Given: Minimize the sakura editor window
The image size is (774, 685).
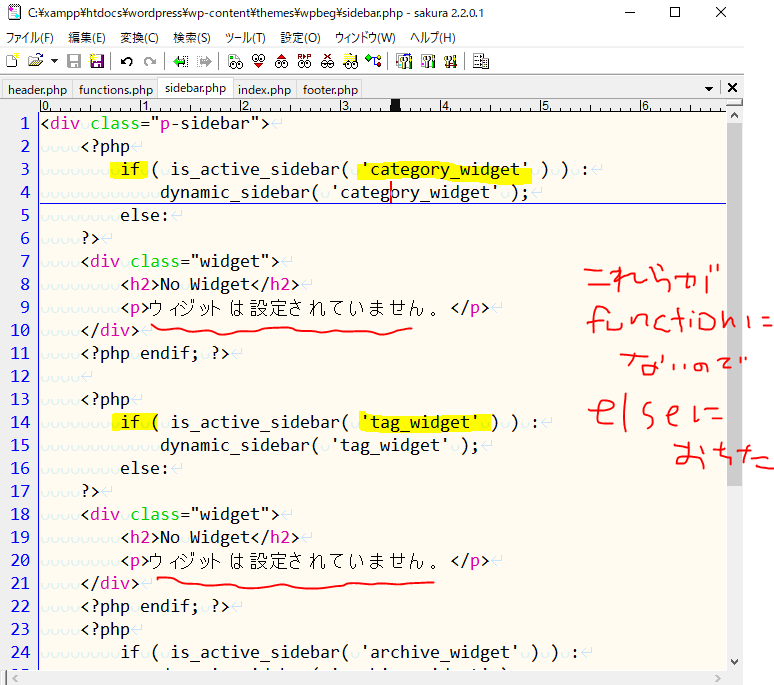Looking at the screenshot, I should (630, 12).
